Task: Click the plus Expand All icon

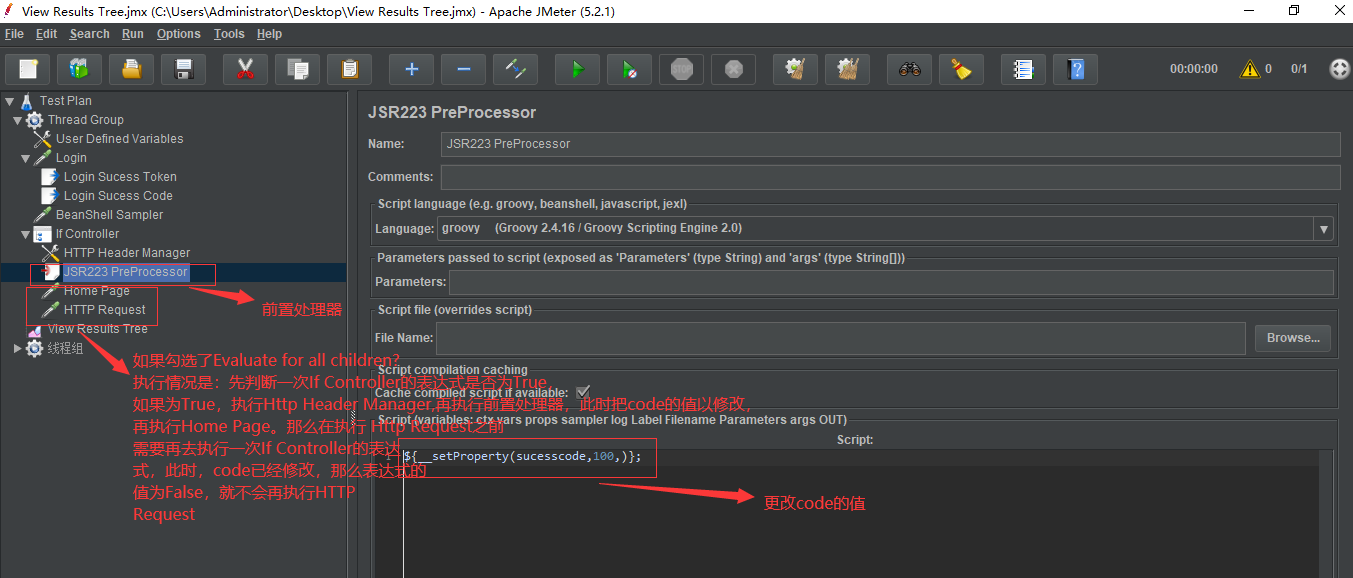Action: [411, 69]
